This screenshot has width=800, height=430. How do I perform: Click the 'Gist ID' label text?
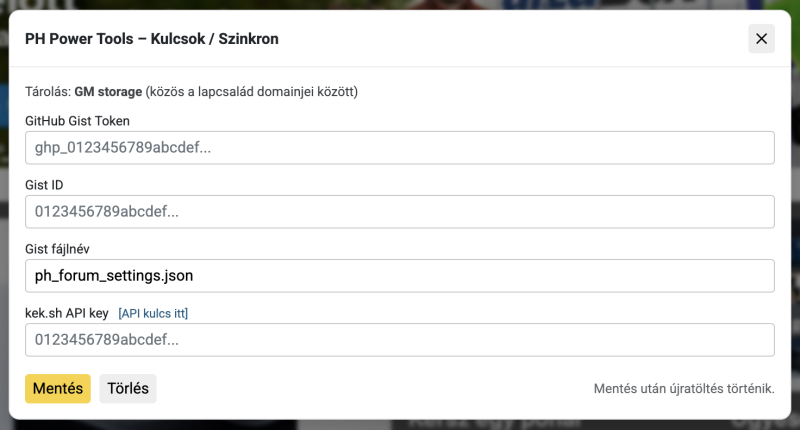[44, 185]
